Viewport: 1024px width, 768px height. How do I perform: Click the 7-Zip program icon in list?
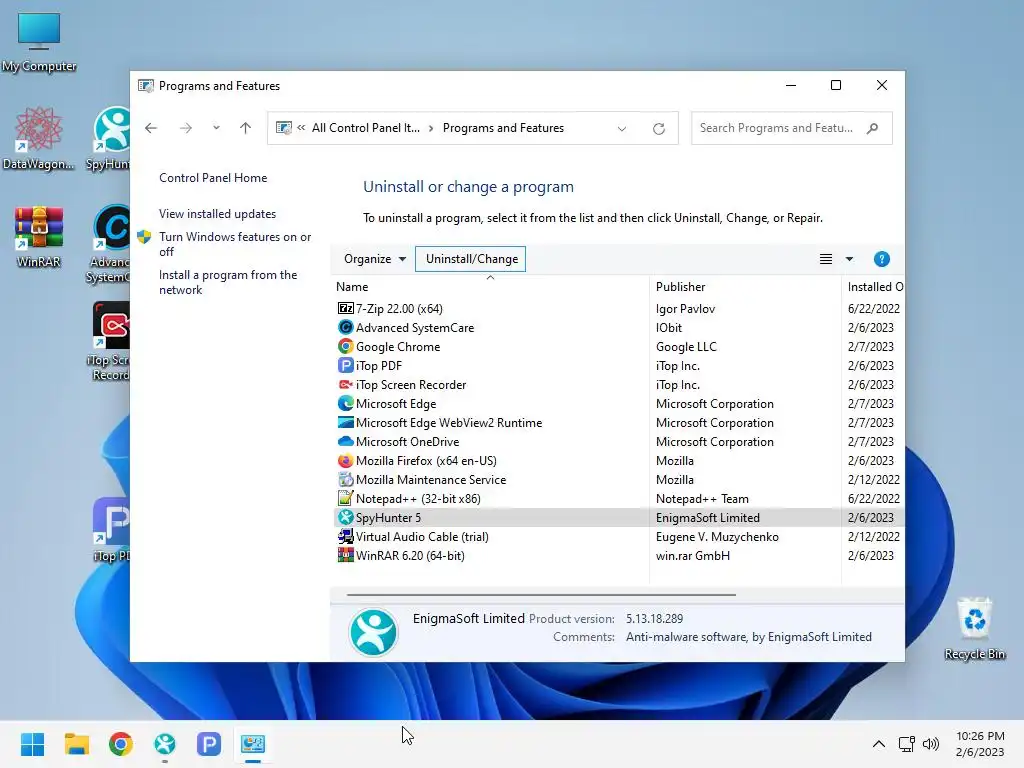(345, 308)
